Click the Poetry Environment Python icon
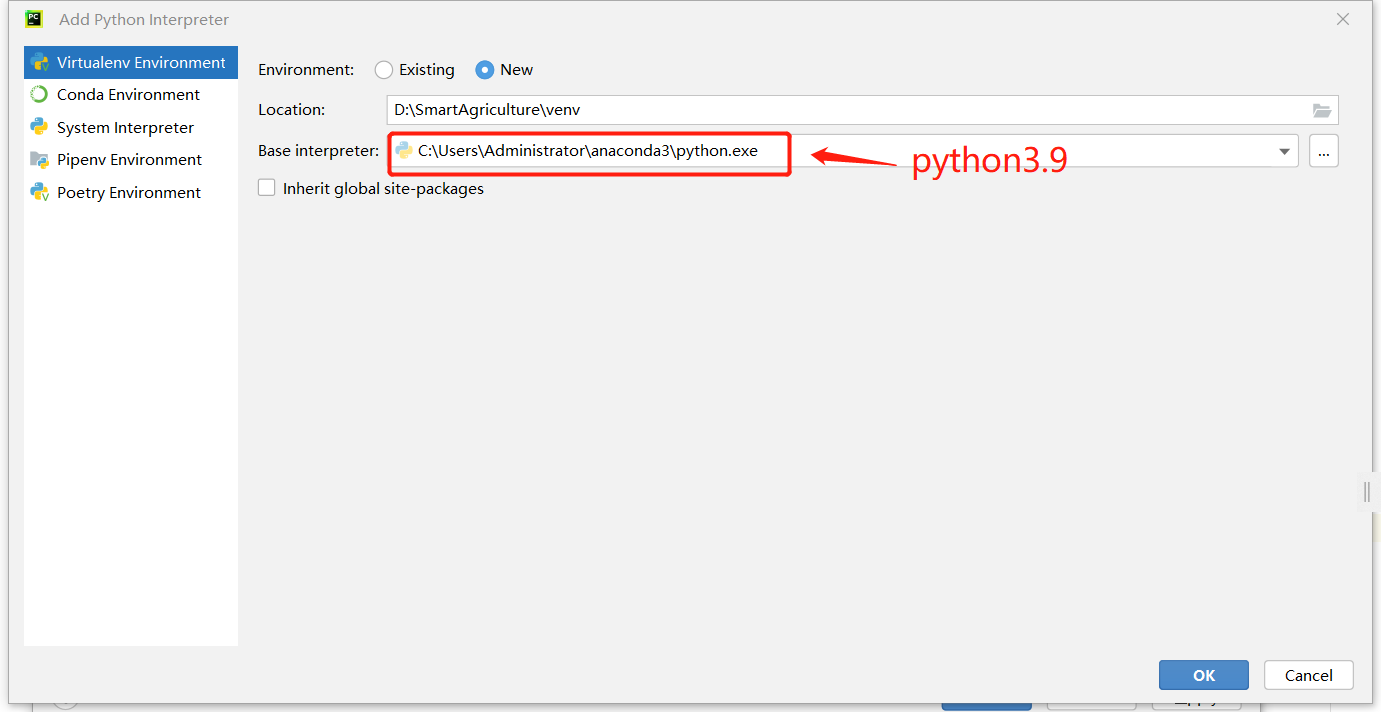Viewport: 1381px width, 712px height. point(40,192)
